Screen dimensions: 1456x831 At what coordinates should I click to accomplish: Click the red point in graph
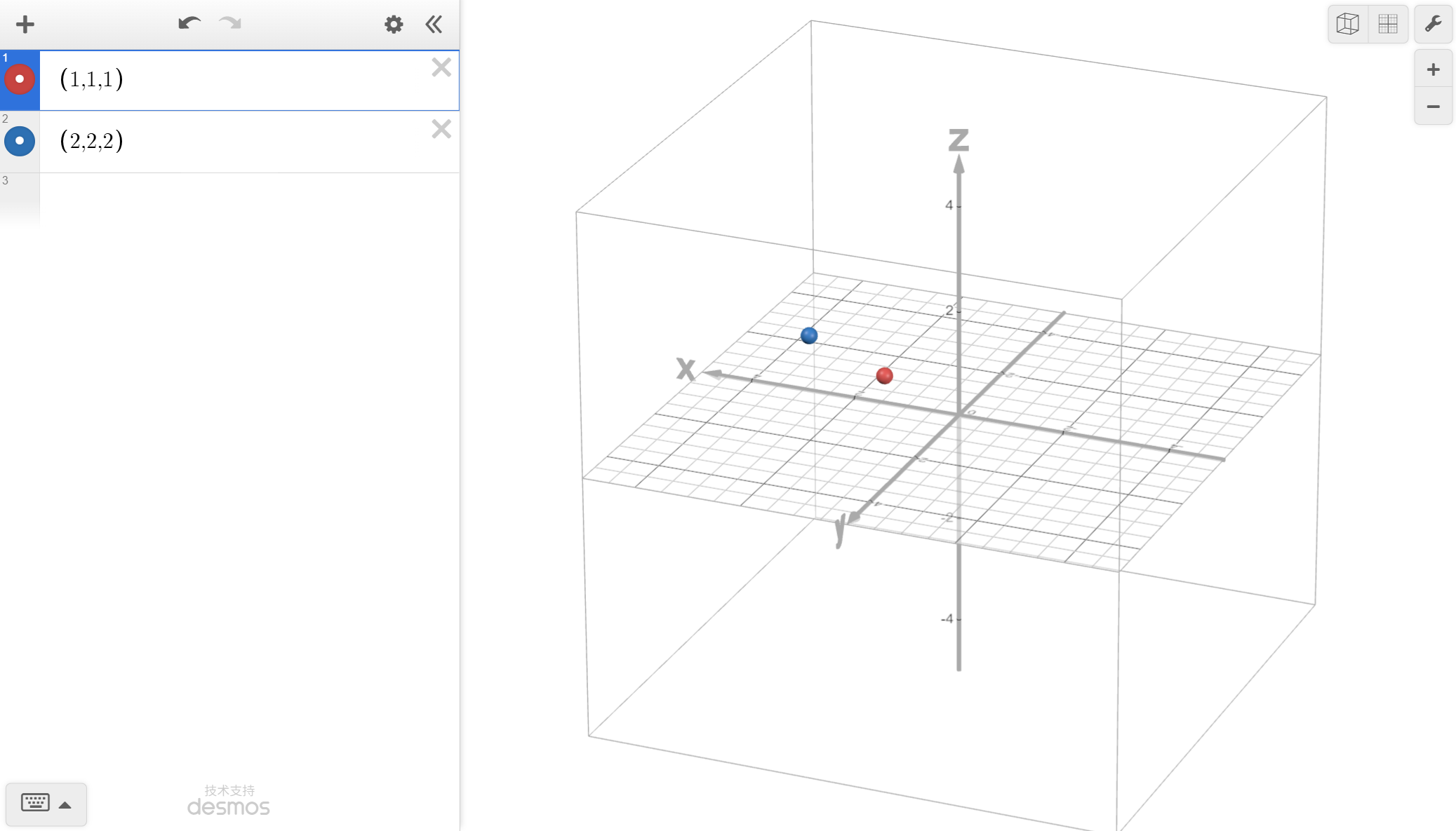(x=885, y=376)
